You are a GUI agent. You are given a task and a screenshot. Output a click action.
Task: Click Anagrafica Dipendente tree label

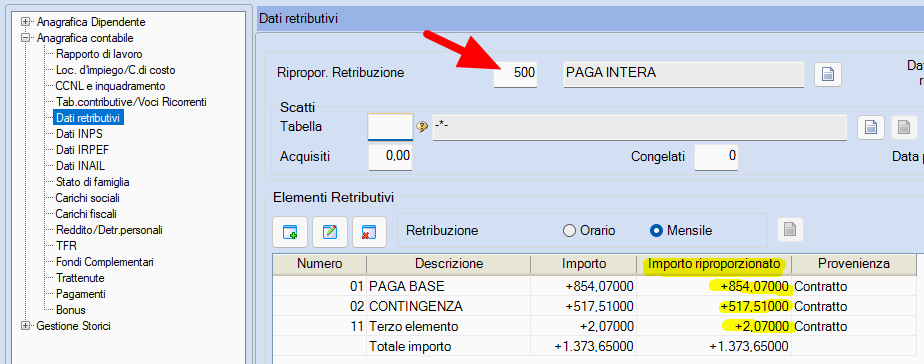(x=91, y=22)
